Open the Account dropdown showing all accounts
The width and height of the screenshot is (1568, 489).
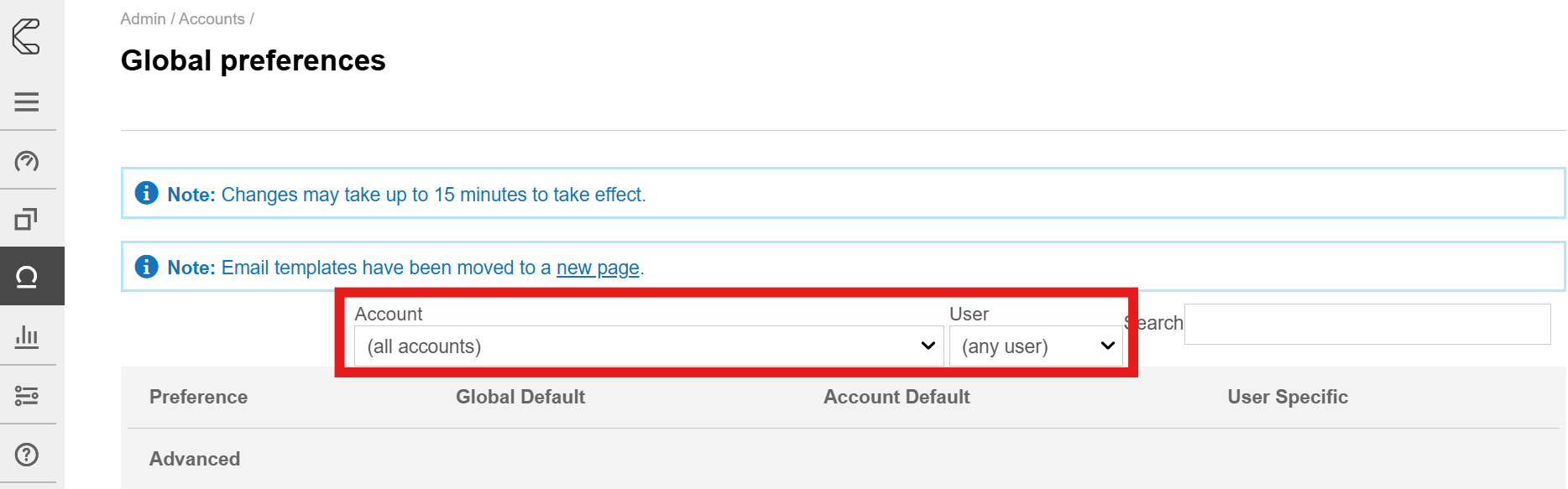648,346
